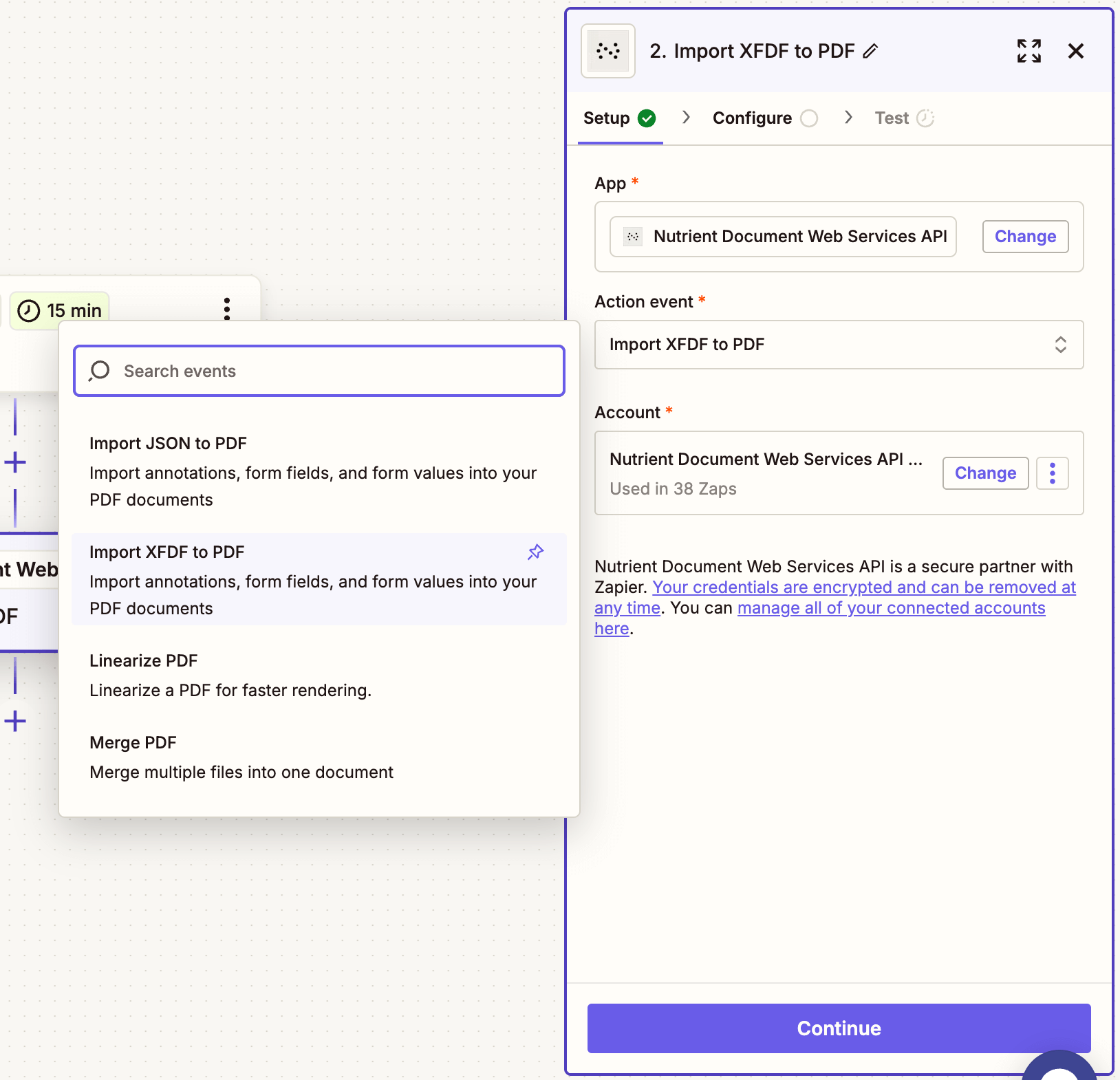Viewport: 1120px width, 1080px height.
Task: Open the three-dot menu on the 15 min step
Action: pyautogui.click(x=226, y=309)
